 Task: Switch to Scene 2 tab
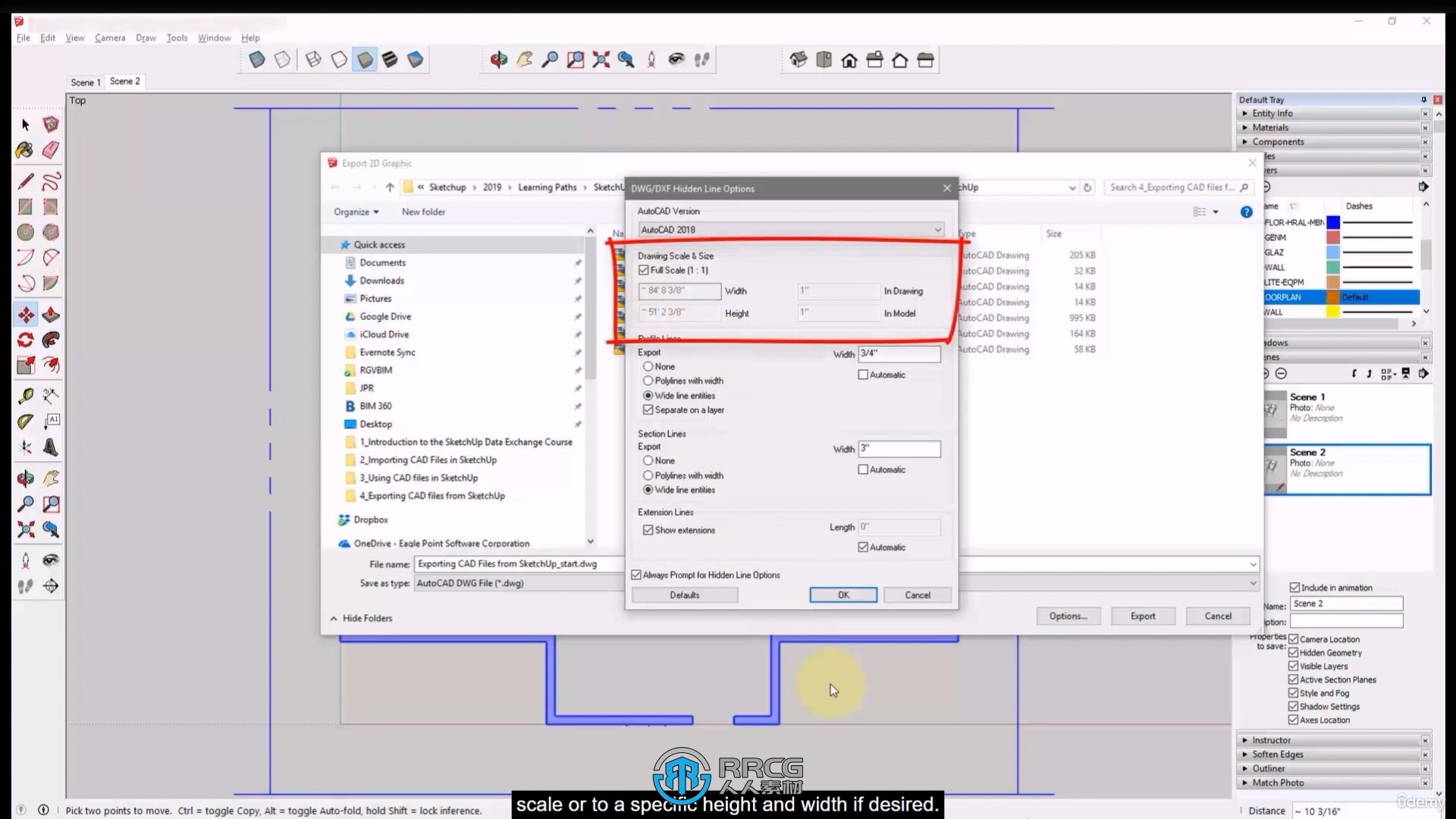(x=124, y=81)
